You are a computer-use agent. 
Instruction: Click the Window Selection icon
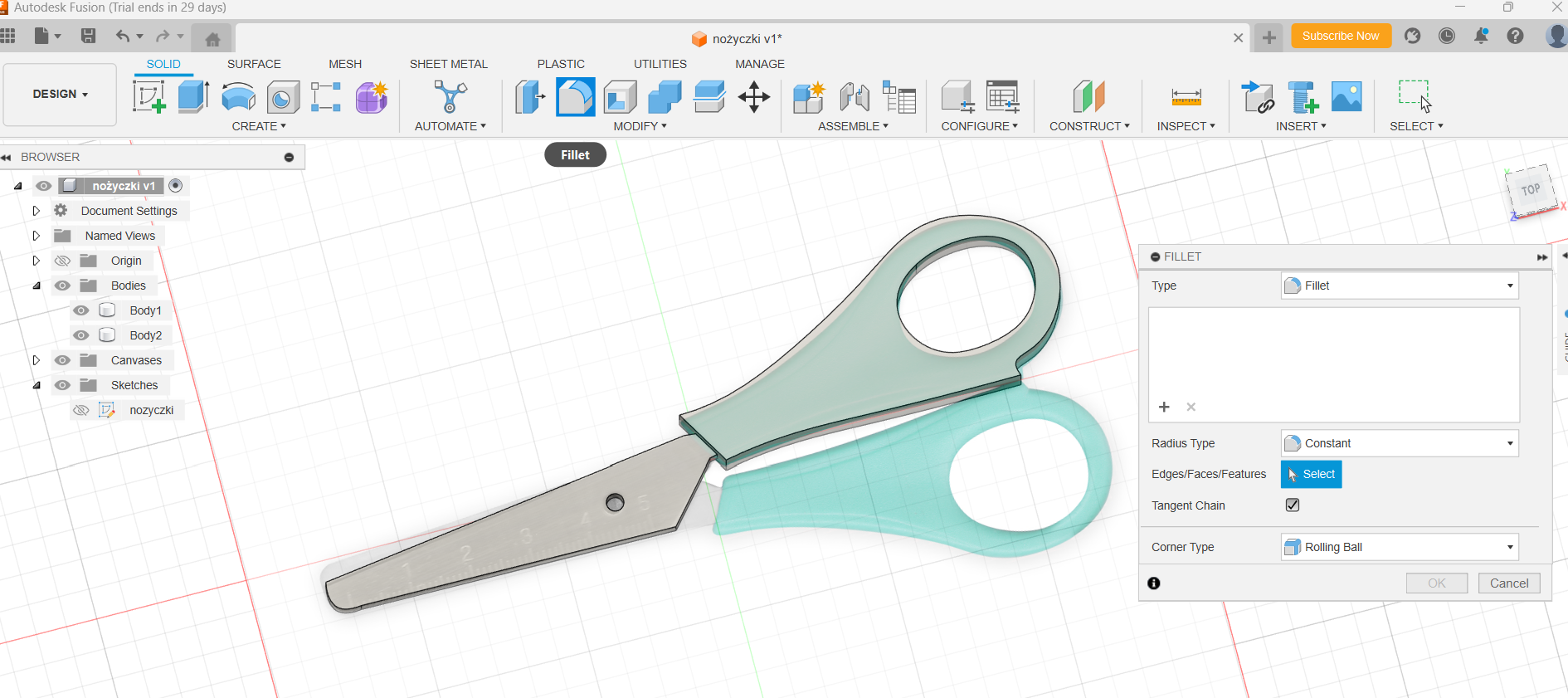(1415, 96)
